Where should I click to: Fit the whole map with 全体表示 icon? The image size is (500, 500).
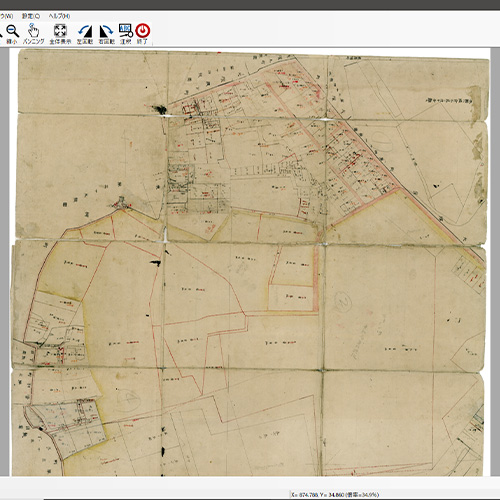click(60, 34)
